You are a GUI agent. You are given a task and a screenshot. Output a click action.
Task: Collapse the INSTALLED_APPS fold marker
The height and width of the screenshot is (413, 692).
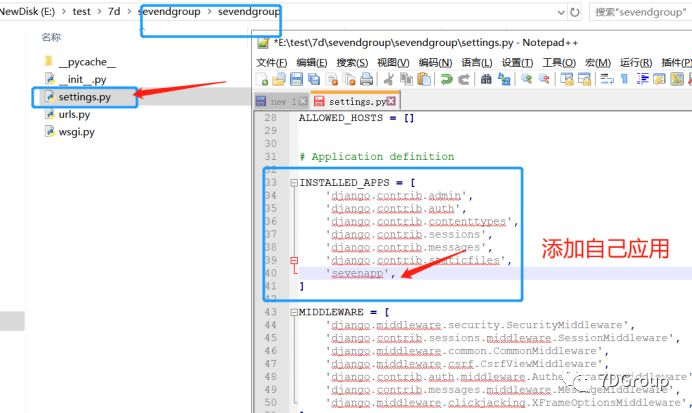294,183
